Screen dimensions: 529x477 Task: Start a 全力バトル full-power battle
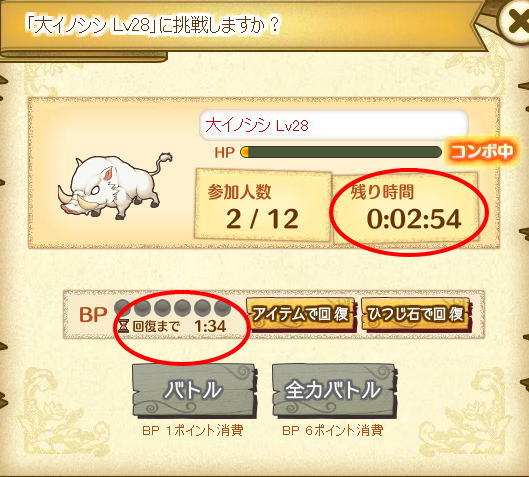[x=334, y=391]
